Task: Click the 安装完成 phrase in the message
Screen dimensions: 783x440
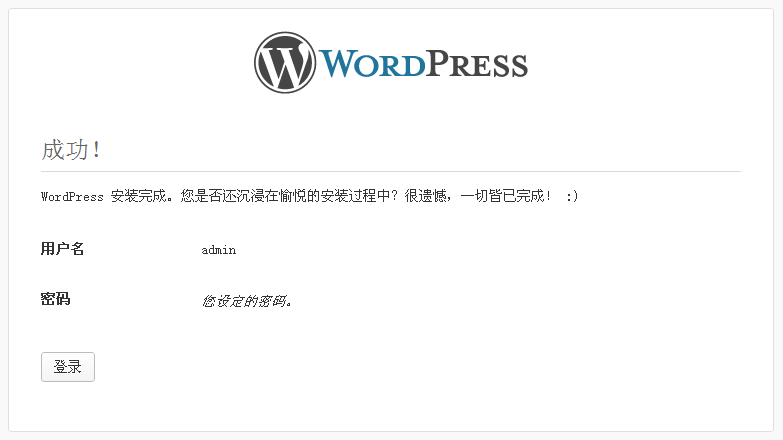Action: (138, 196)
